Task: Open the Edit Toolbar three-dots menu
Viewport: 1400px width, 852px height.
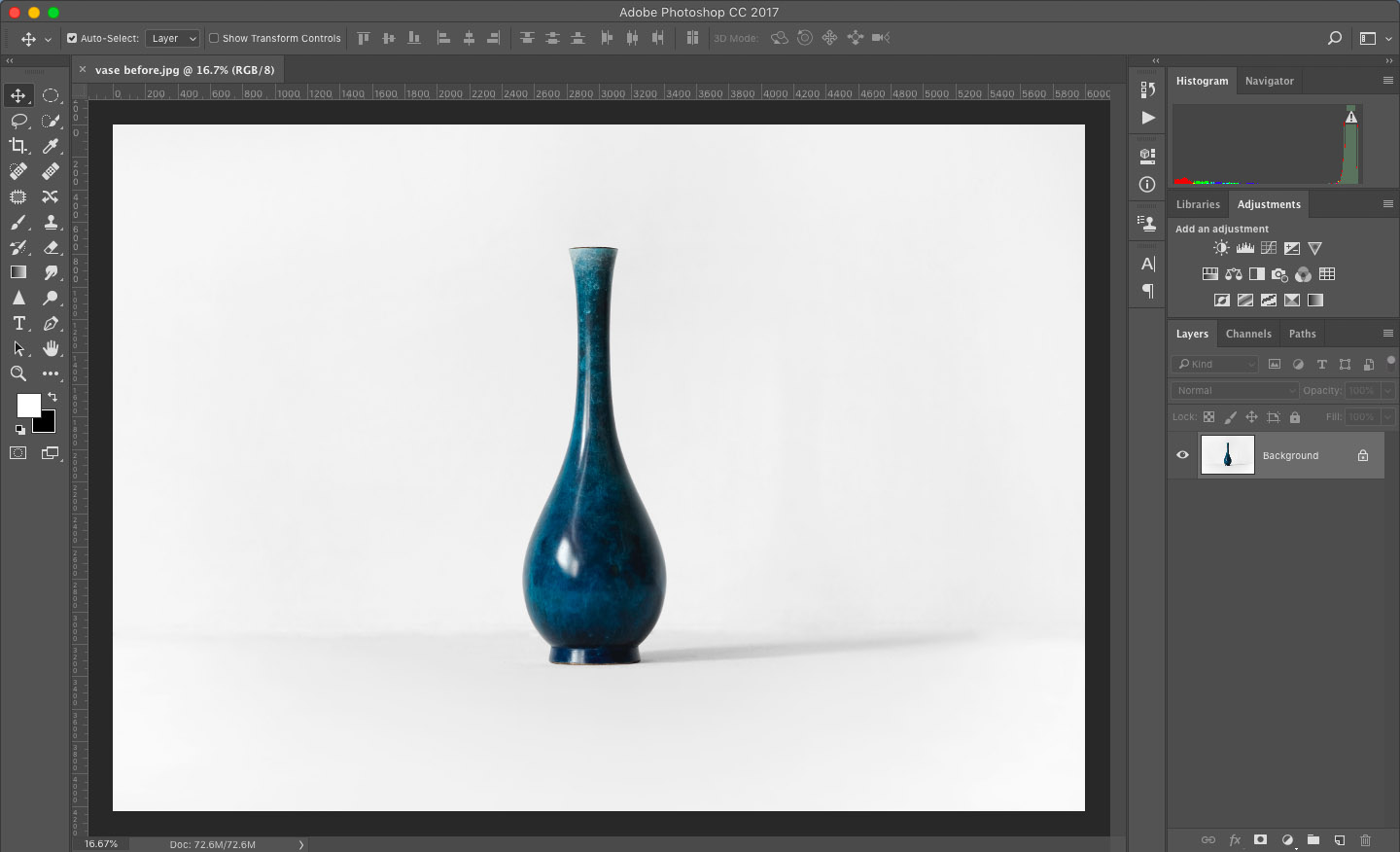Action: (51, 373)
